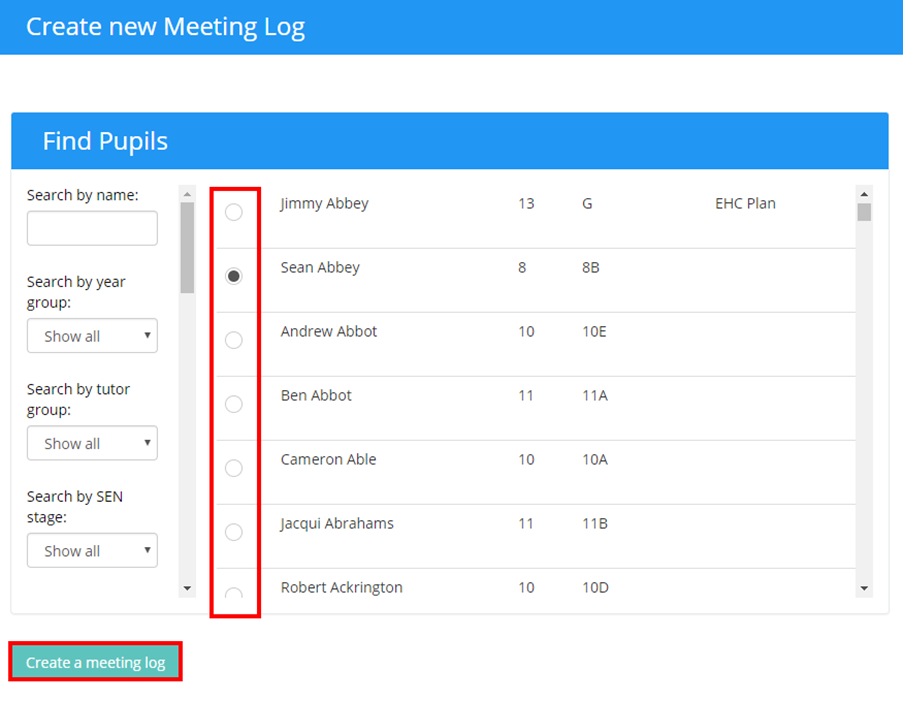The width and height of the screenshot is (903, 702).
Task: Select the radio button for Jimmy Abbey
Action: coord(234,212)
